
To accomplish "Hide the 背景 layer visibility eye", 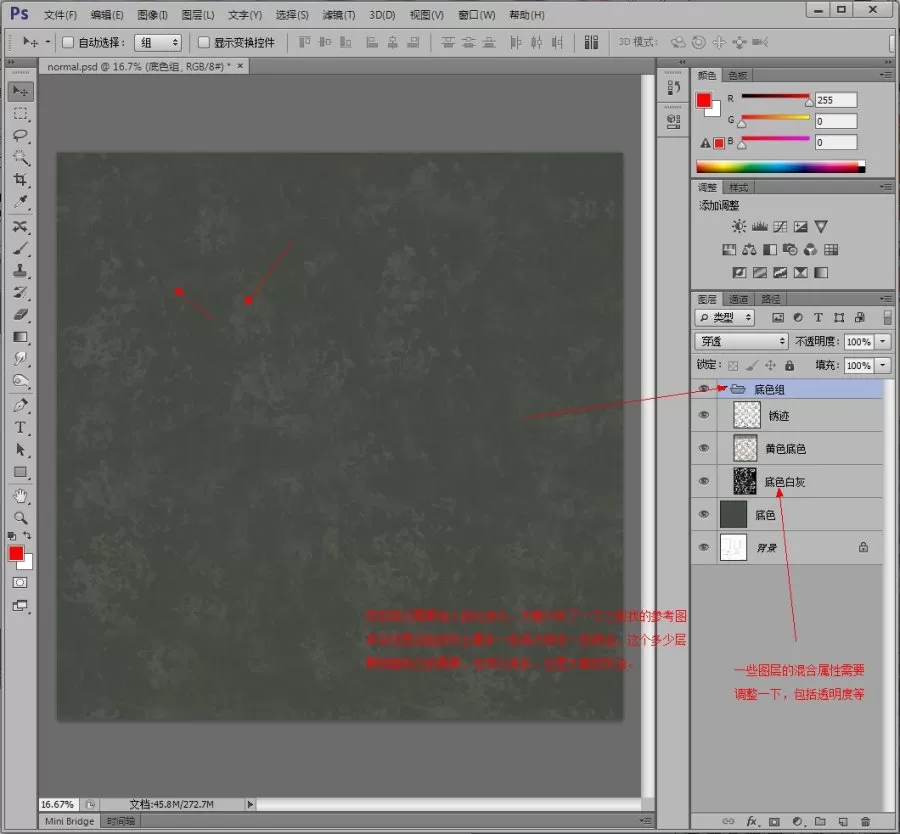I will coord(704,547).
